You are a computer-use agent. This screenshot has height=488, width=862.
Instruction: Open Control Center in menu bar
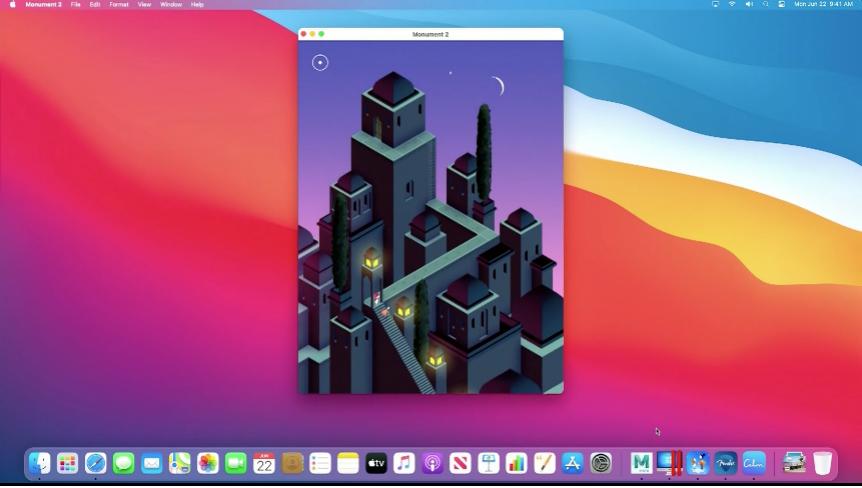(x=781, y=4)
